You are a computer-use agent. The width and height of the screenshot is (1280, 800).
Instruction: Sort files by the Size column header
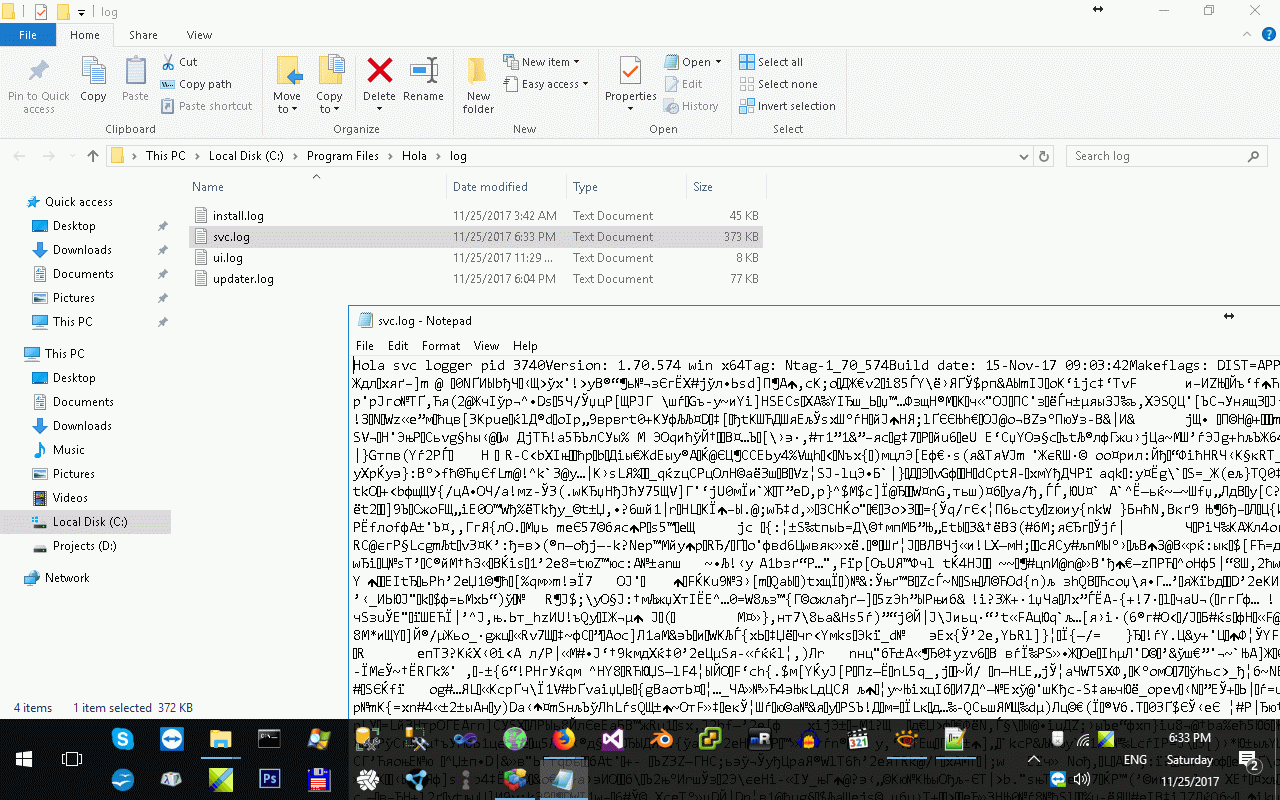coord(703,187)
